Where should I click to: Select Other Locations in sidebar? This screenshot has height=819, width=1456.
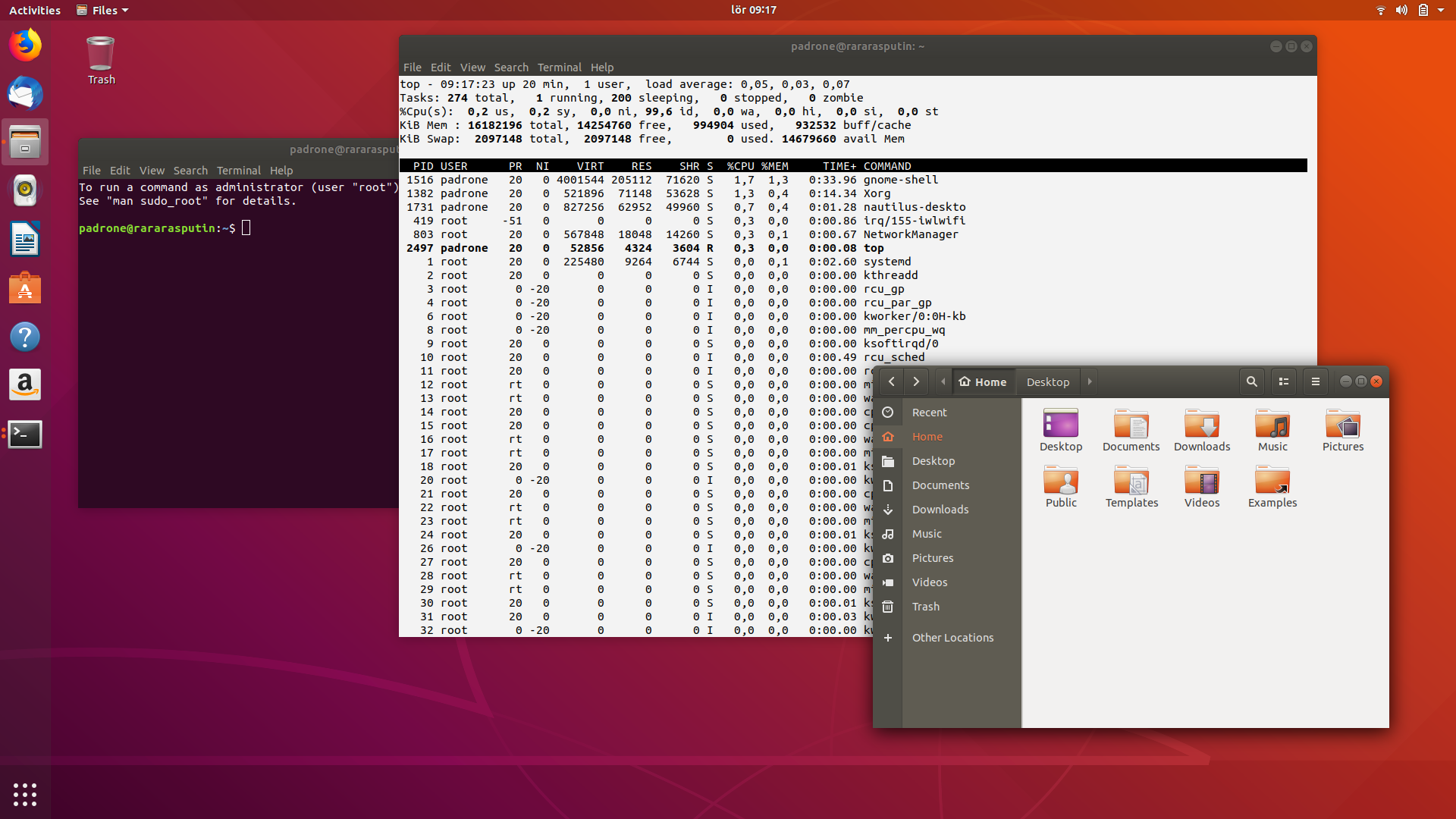click(x=952, y=638)
